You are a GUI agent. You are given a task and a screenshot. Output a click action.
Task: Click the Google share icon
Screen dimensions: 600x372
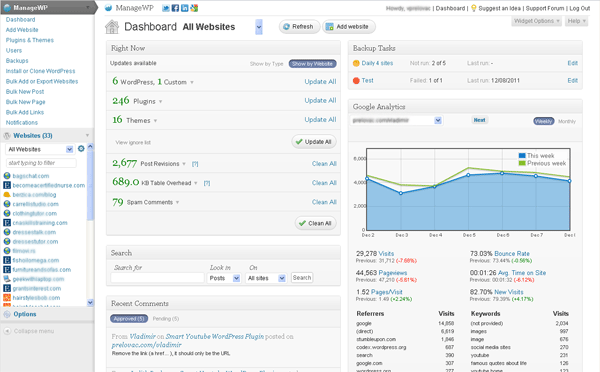pyautogui.click(x=194, y=8)
